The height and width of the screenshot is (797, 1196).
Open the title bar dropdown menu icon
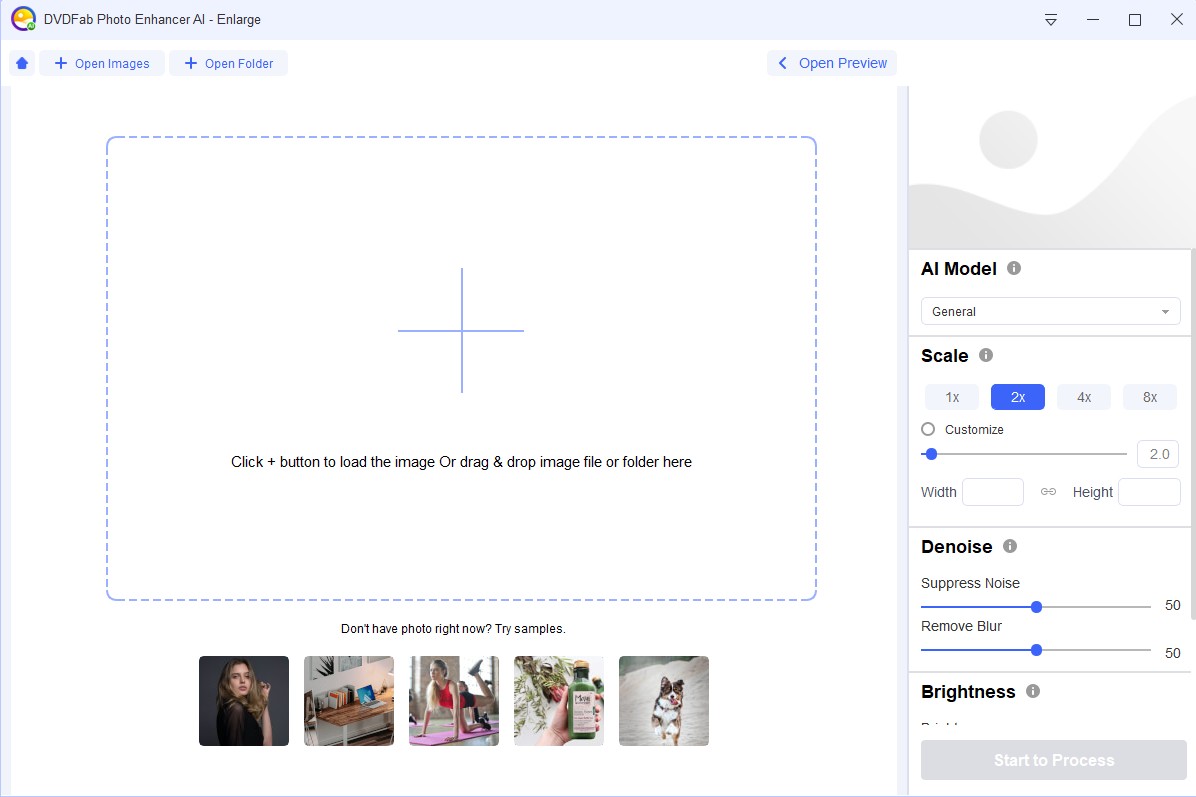point(1050,20)
